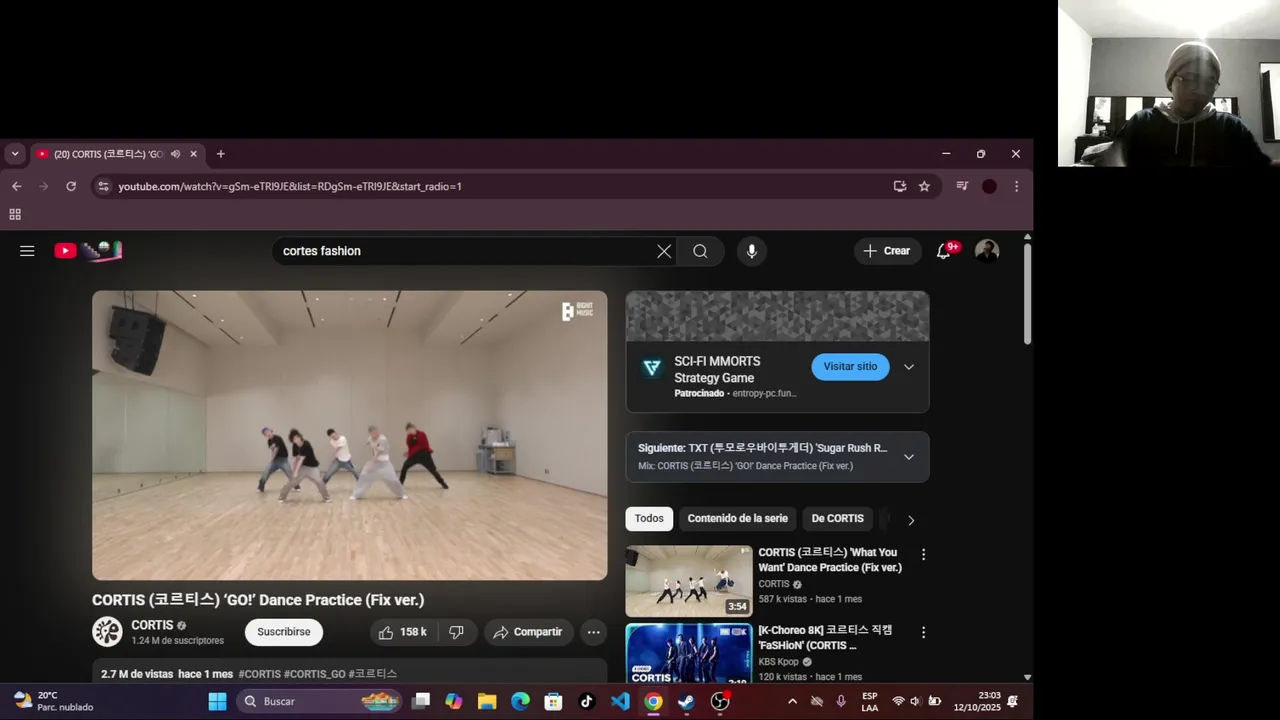The width and height of the screenshot is (1280, 720).
Task: Open Chrome media controls icon
Action: pyautogui.click(x=962, y=186)
